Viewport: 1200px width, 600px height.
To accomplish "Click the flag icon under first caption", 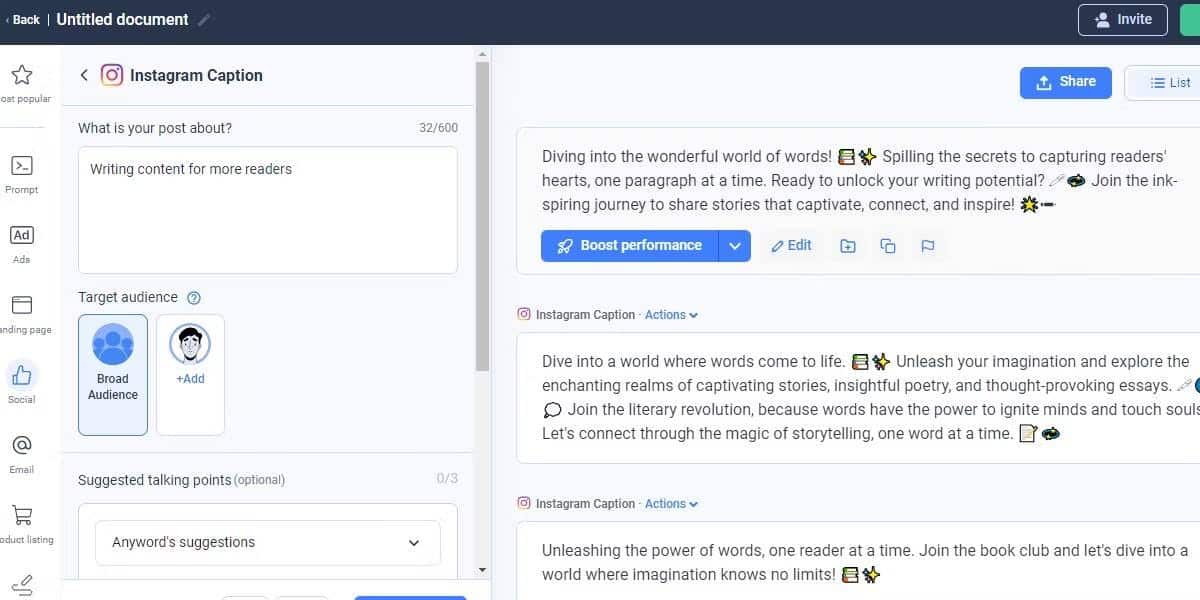I will (x=927, y=246).
